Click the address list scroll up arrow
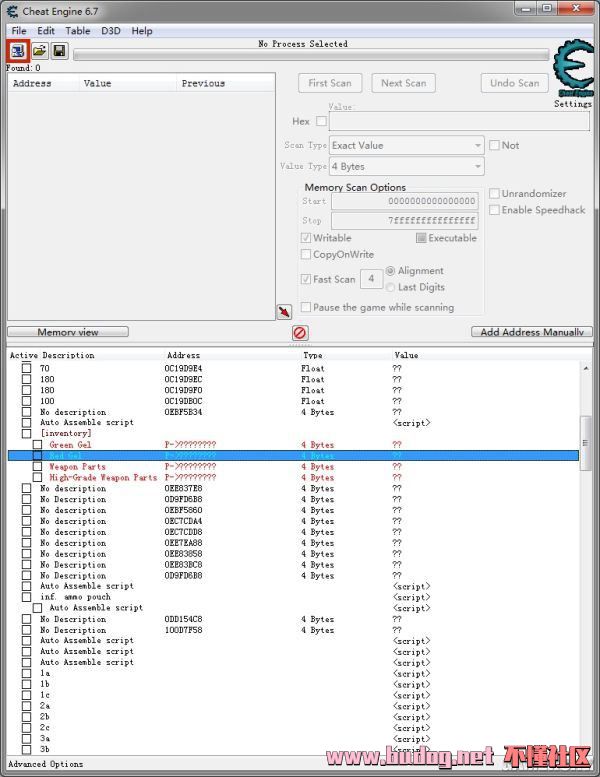Image resolution: width=600 pixels, height=777 pixels. [586, 368]
